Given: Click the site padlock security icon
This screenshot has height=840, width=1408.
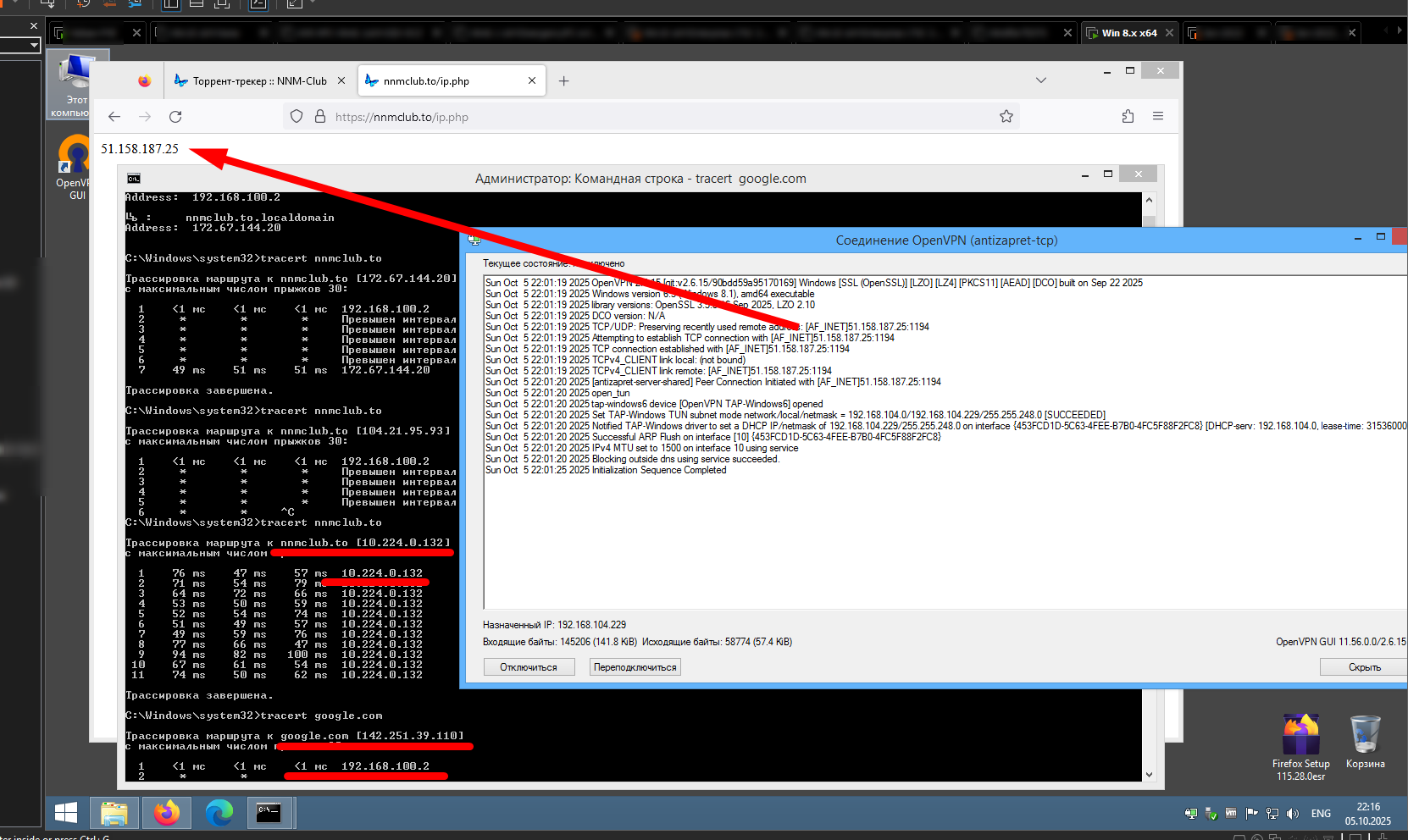Looking at the screenshot, I should click(x=319, y=117).
